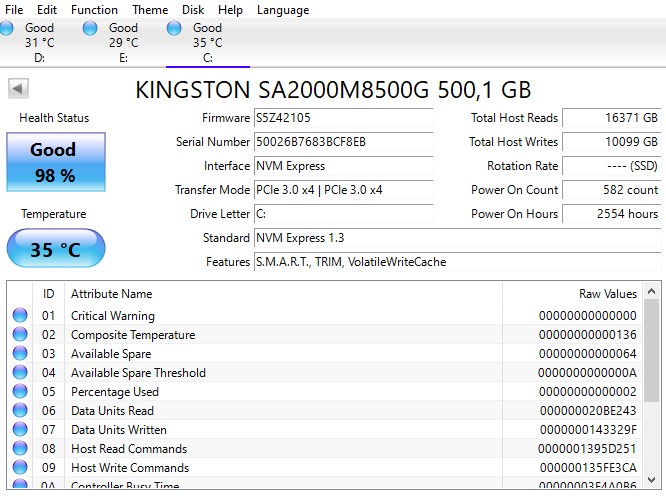Image resolution: width=666 pixels, height=498 pixels.
Task: Click status orb for Data Units Written row
Action: [x=20, y=430]
